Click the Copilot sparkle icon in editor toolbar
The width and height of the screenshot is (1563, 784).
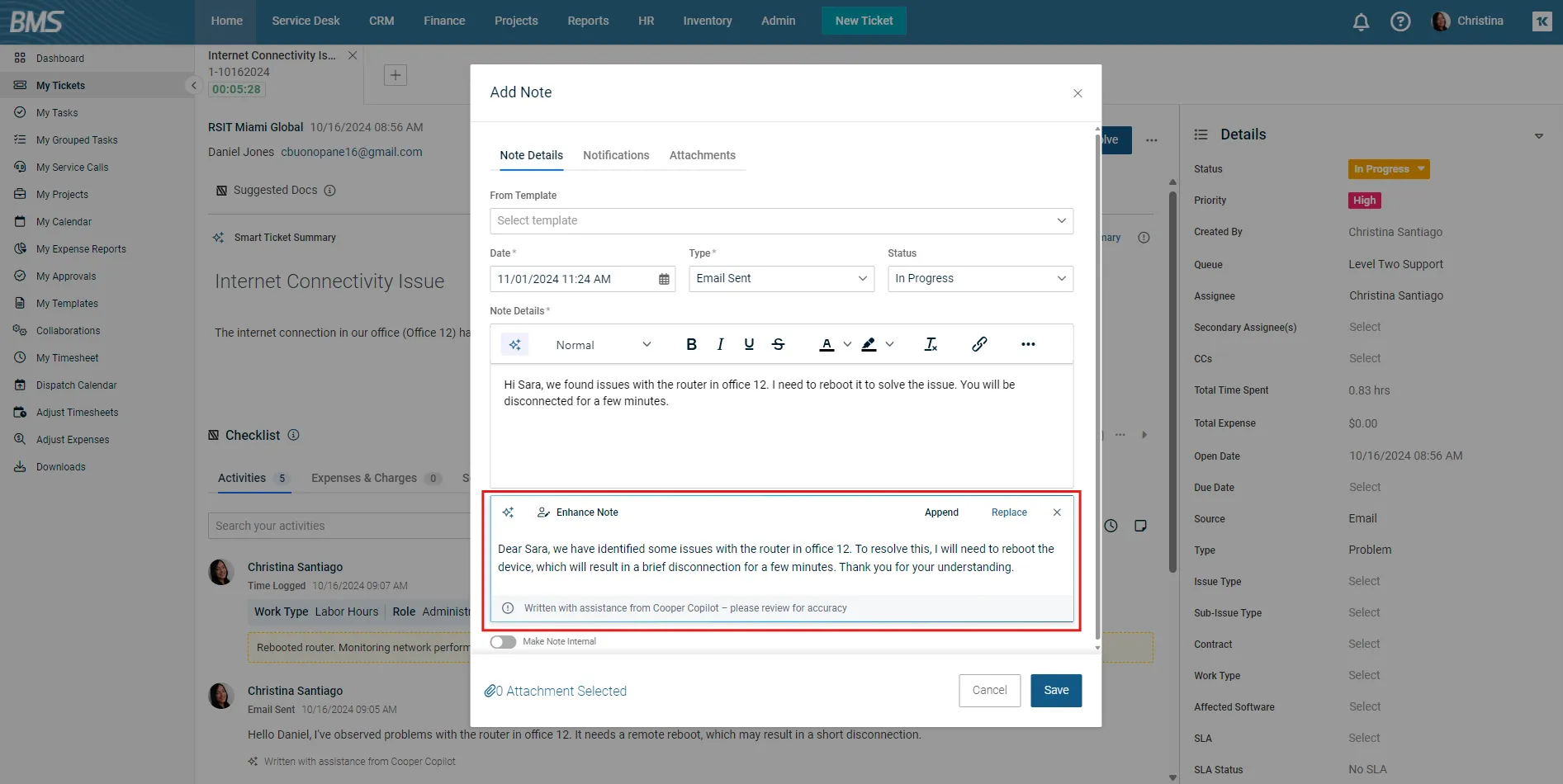(x=515, y=344)
